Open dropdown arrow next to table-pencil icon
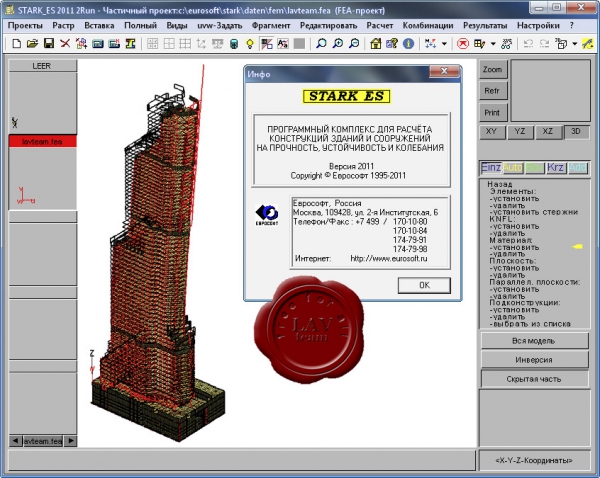600x478 pixels. click(x=493, y=44)
